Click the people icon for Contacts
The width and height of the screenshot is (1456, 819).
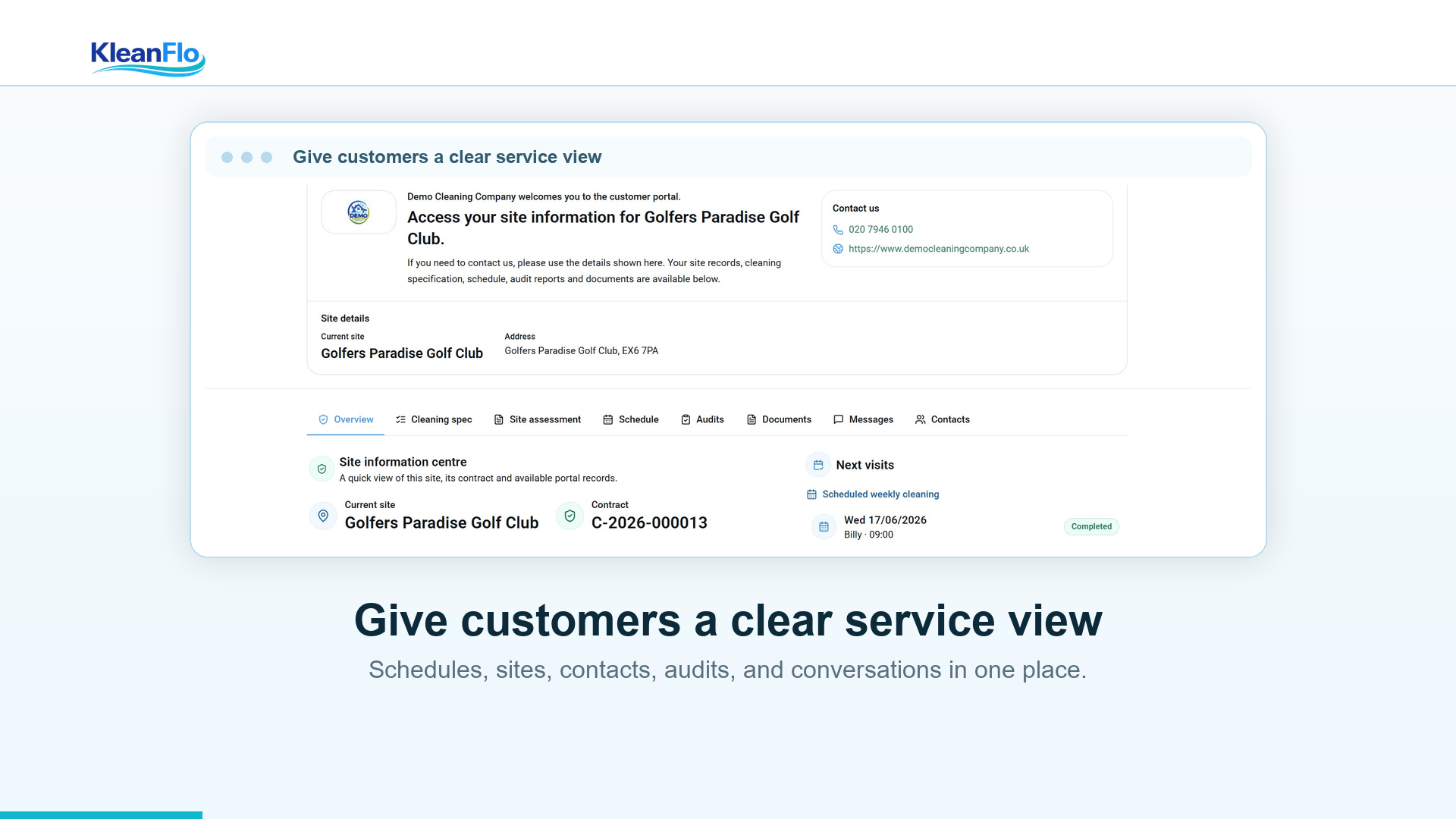(920, 419)
